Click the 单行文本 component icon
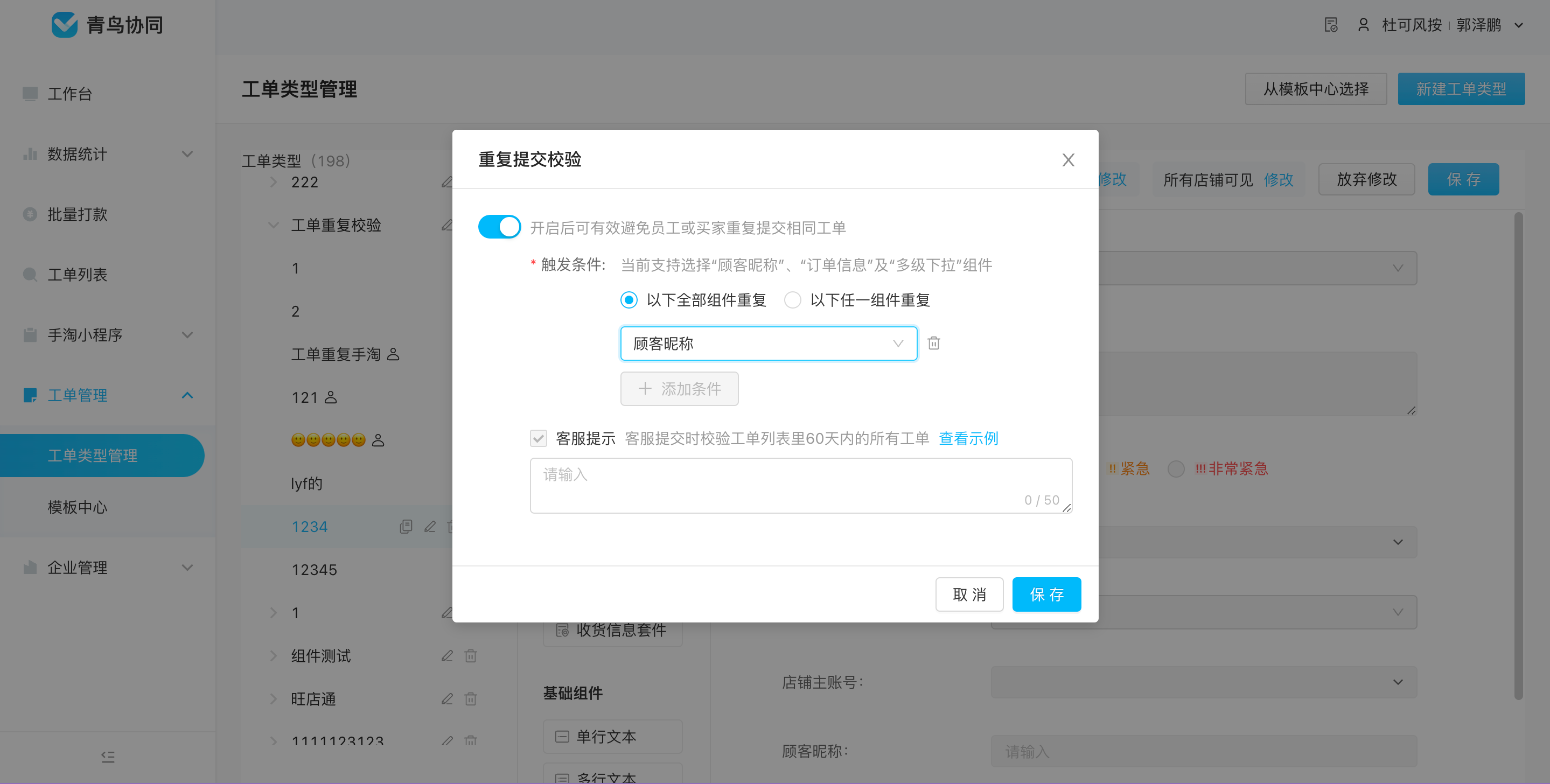1550x784 pixels. [x=562, y=737]
